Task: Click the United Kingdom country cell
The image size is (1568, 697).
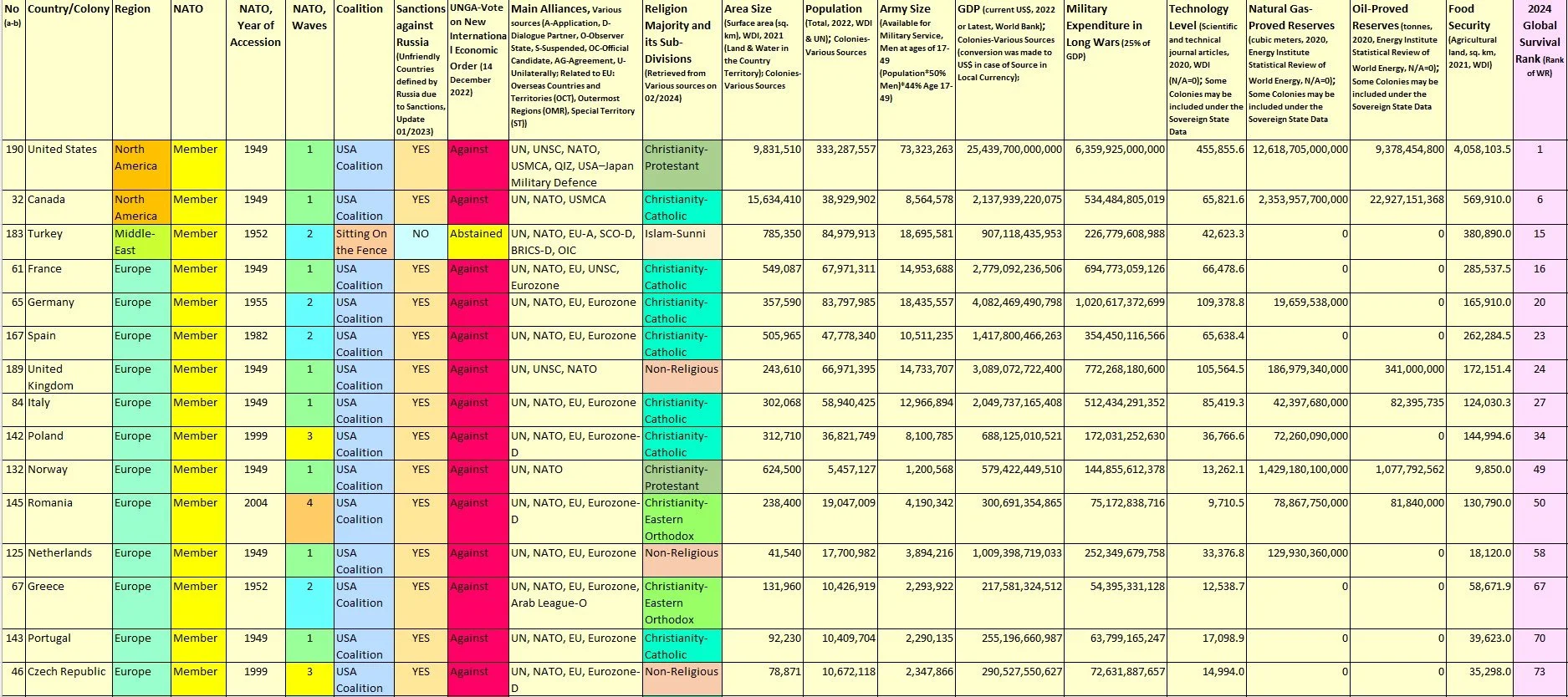Action: [69, 377]
